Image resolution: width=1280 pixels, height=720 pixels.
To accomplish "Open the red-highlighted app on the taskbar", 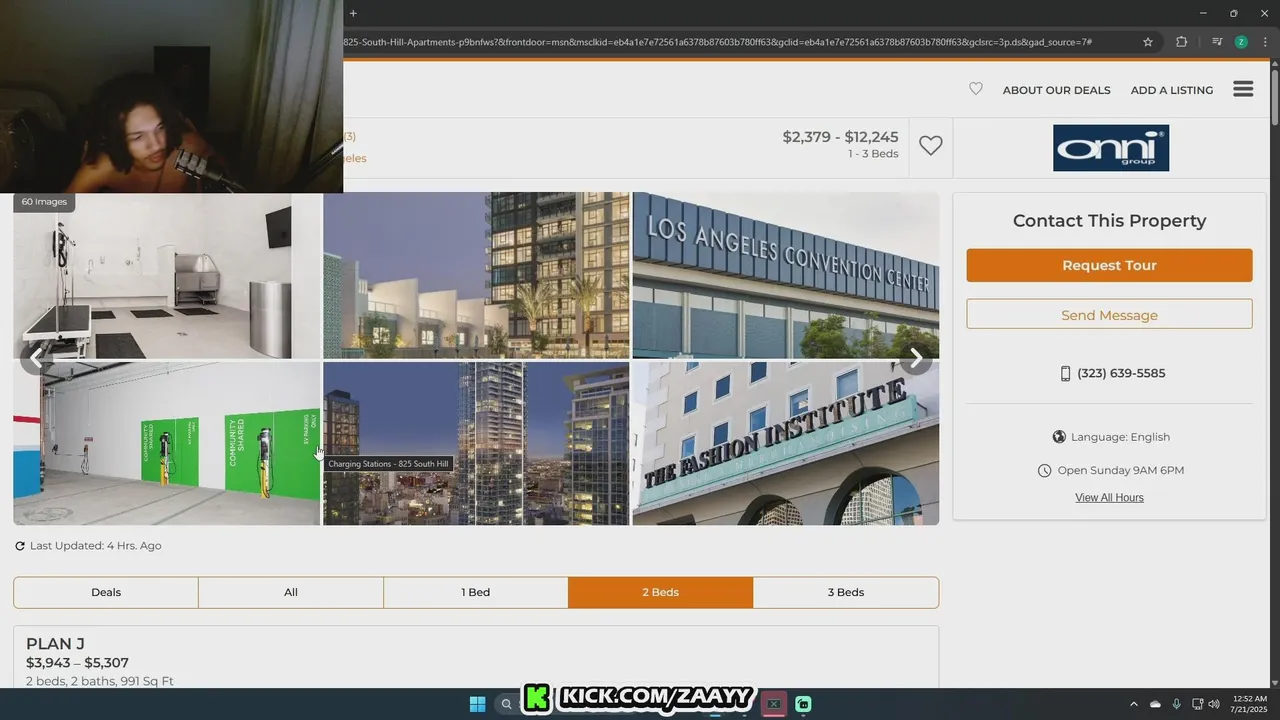I will click(x=773, y=704).
